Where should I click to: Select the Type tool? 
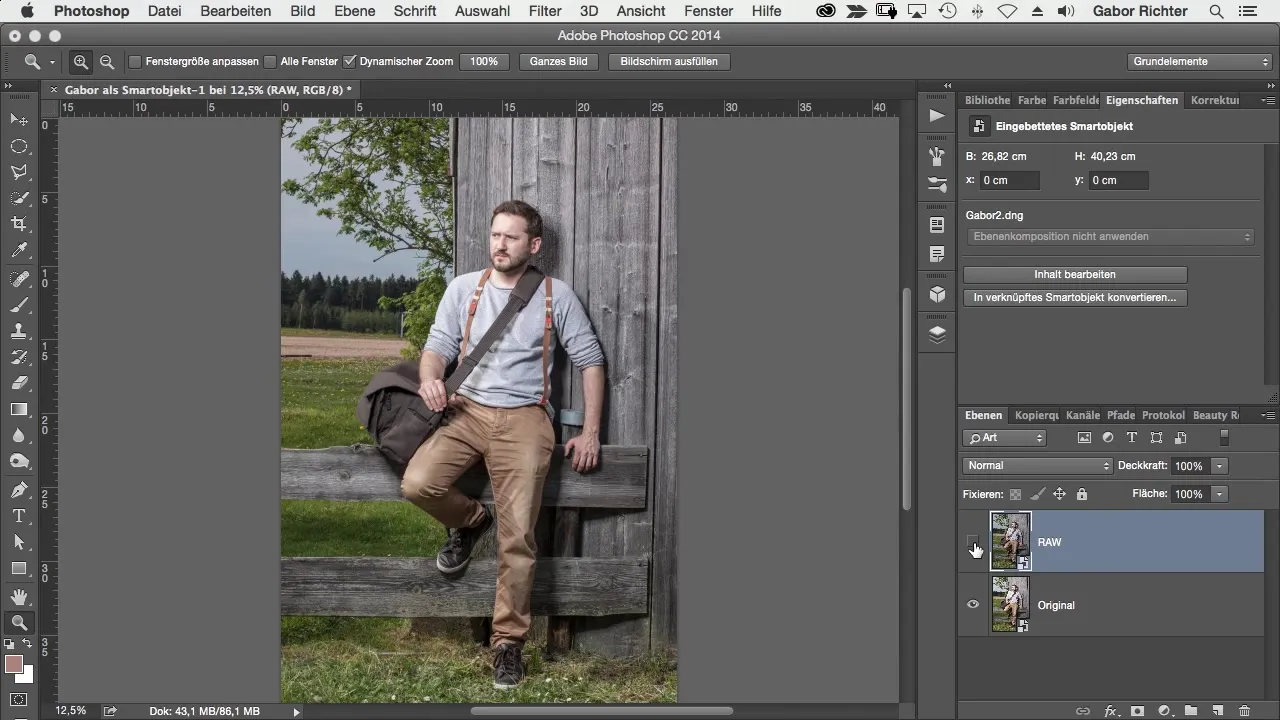(x=19, y=516)
